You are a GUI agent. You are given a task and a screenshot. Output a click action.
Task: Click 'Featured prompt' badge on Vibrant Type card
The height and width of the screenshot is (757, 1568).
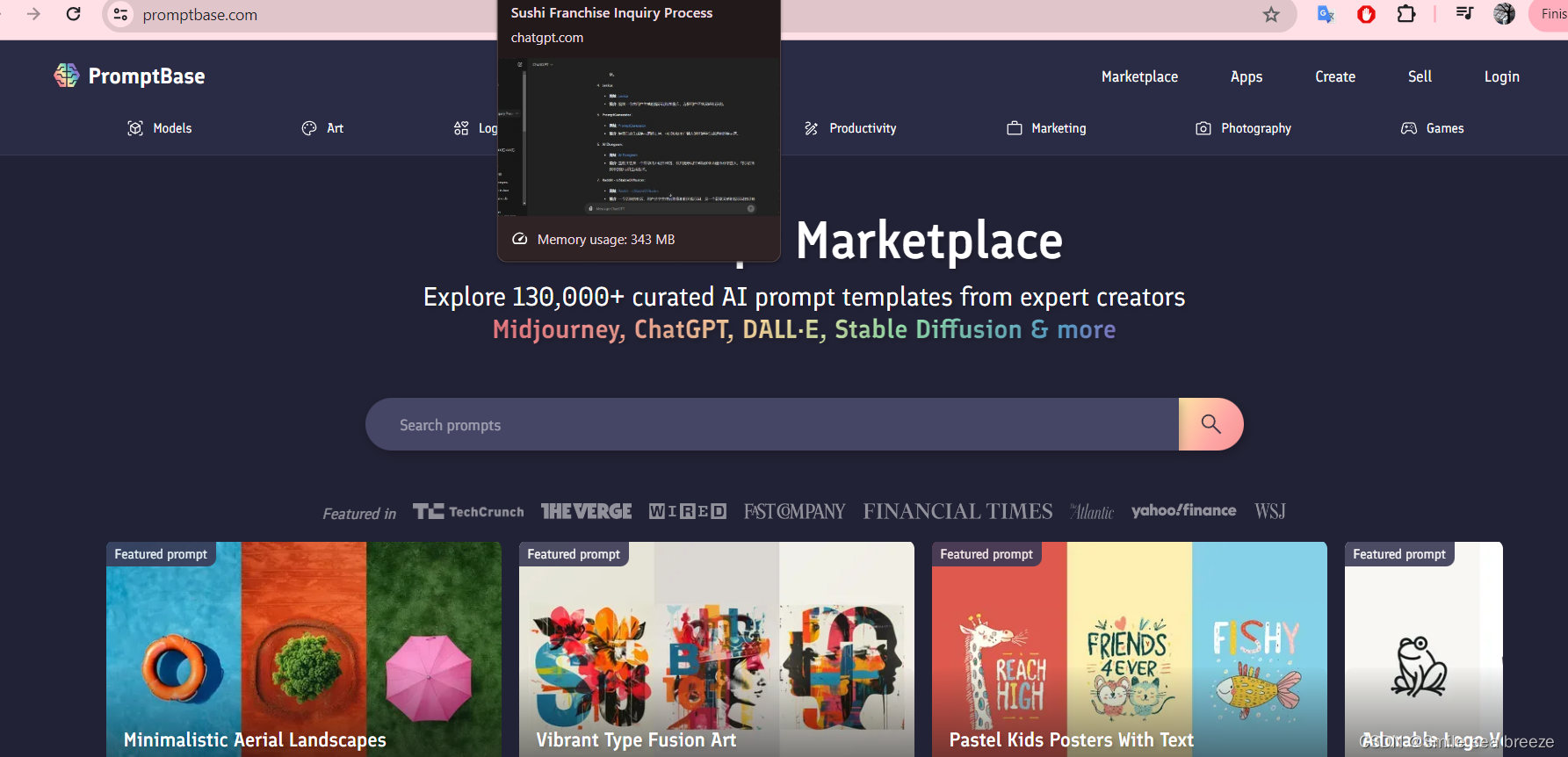point(574,554)
